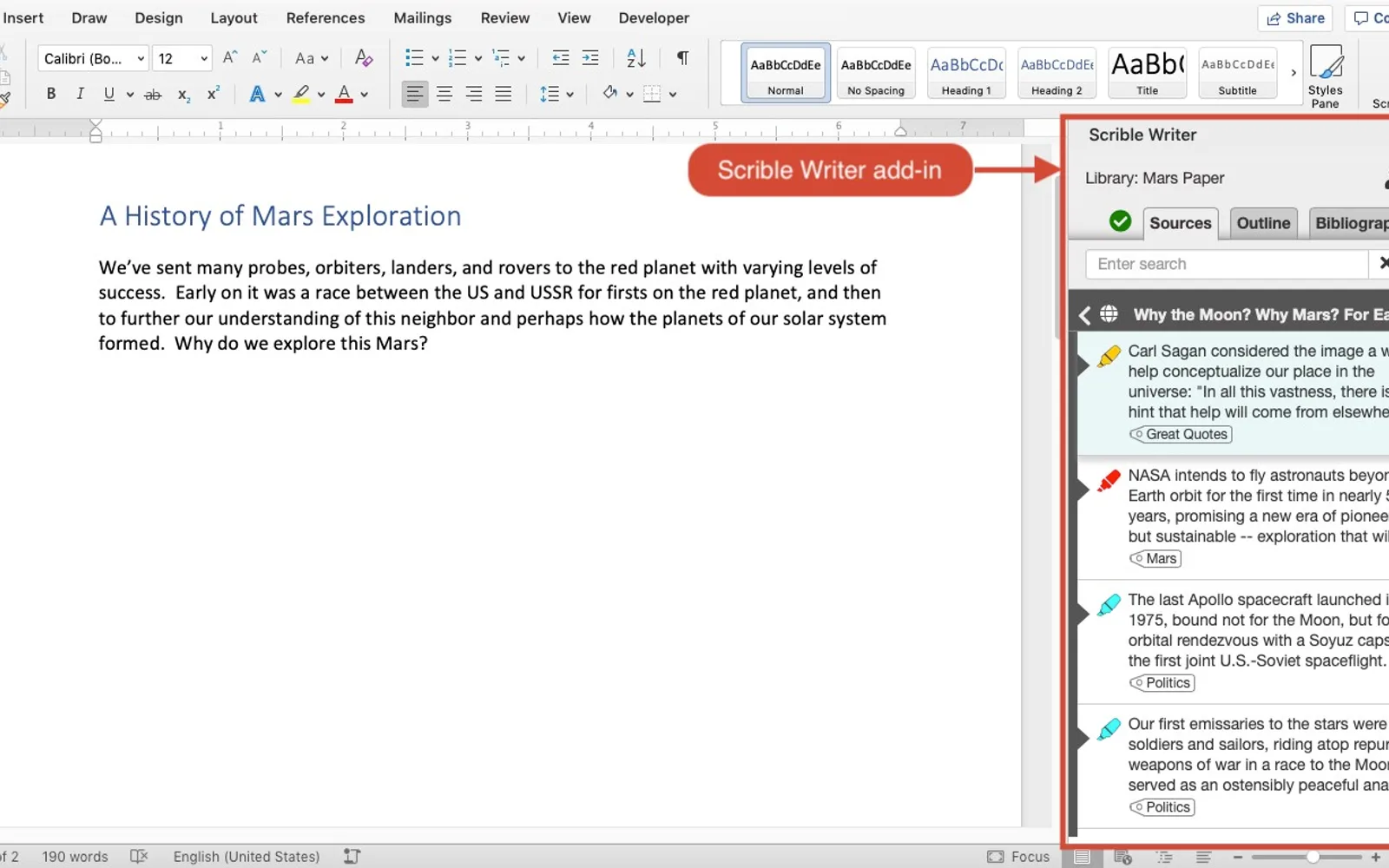
Task: Switch to Outline tab in Scrible Writer
Action: point(1263,223)
